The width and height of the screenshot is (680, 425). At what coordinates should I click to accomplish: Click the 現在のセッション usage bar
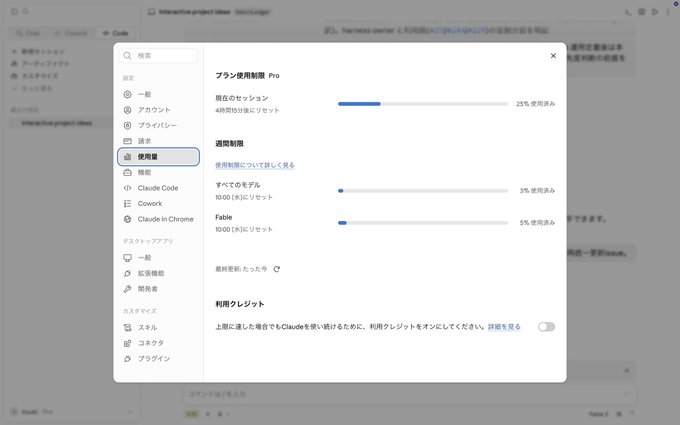423,104
